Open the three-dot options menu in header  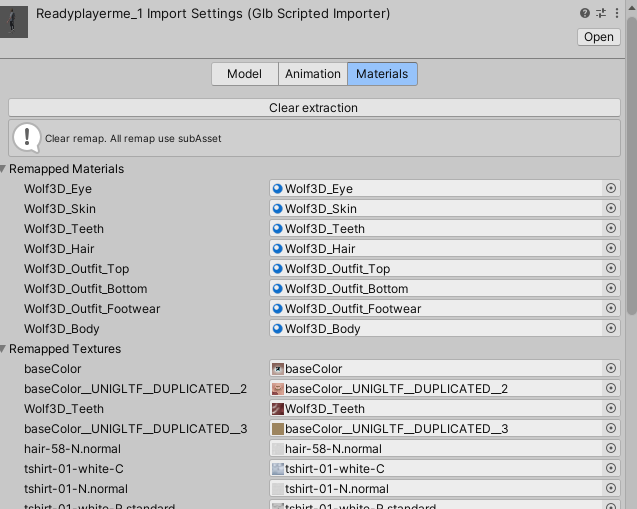[x=617, y=13]
